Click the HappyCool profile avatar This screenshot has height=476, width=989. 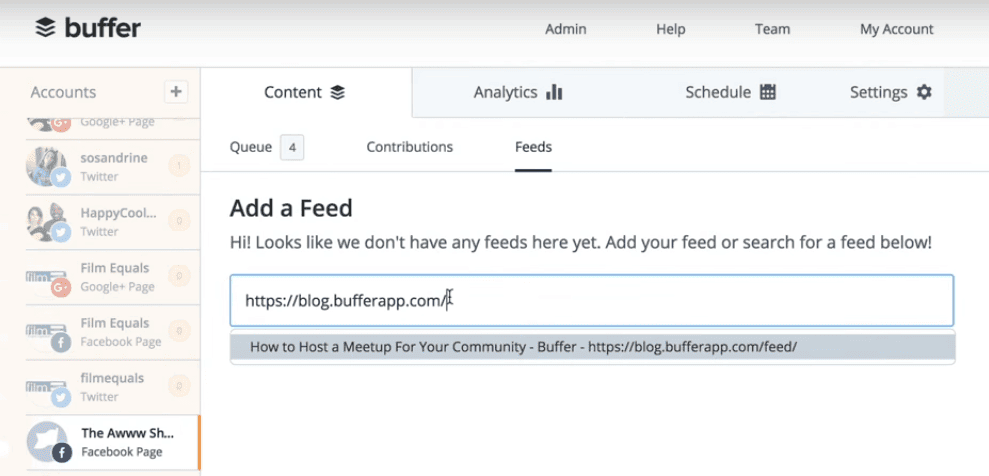[x=47, y=222]
